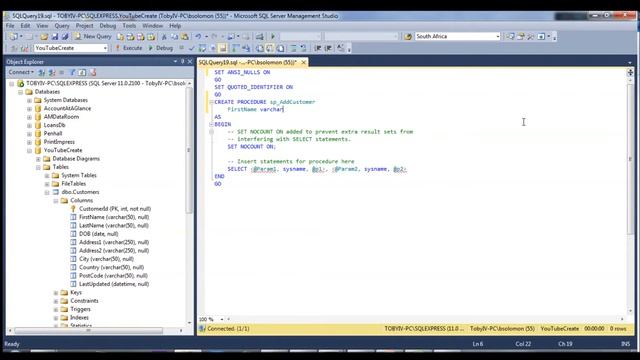Screen dimensions: 640x360
Task: Expand the AccountAtAGlance database node
Action: tap(29, 109)
